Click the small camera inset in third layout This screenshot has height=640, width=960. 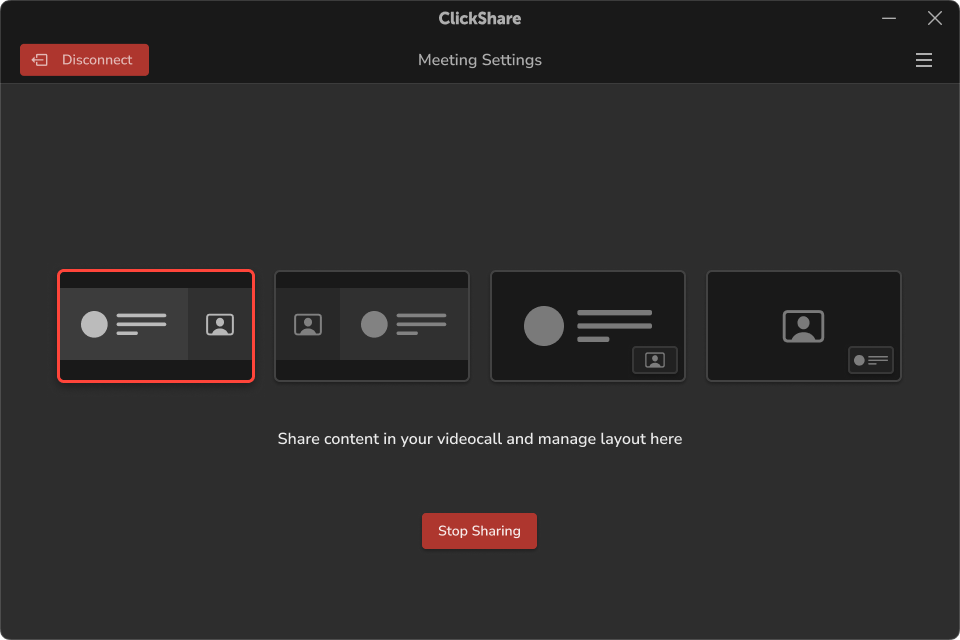(x=655, y=360)
